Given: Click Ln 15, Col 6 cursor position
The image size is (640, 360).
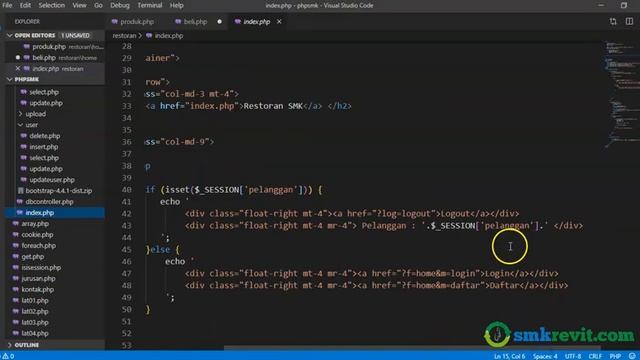Looking at the screenshot, I should tap(509, 356).
